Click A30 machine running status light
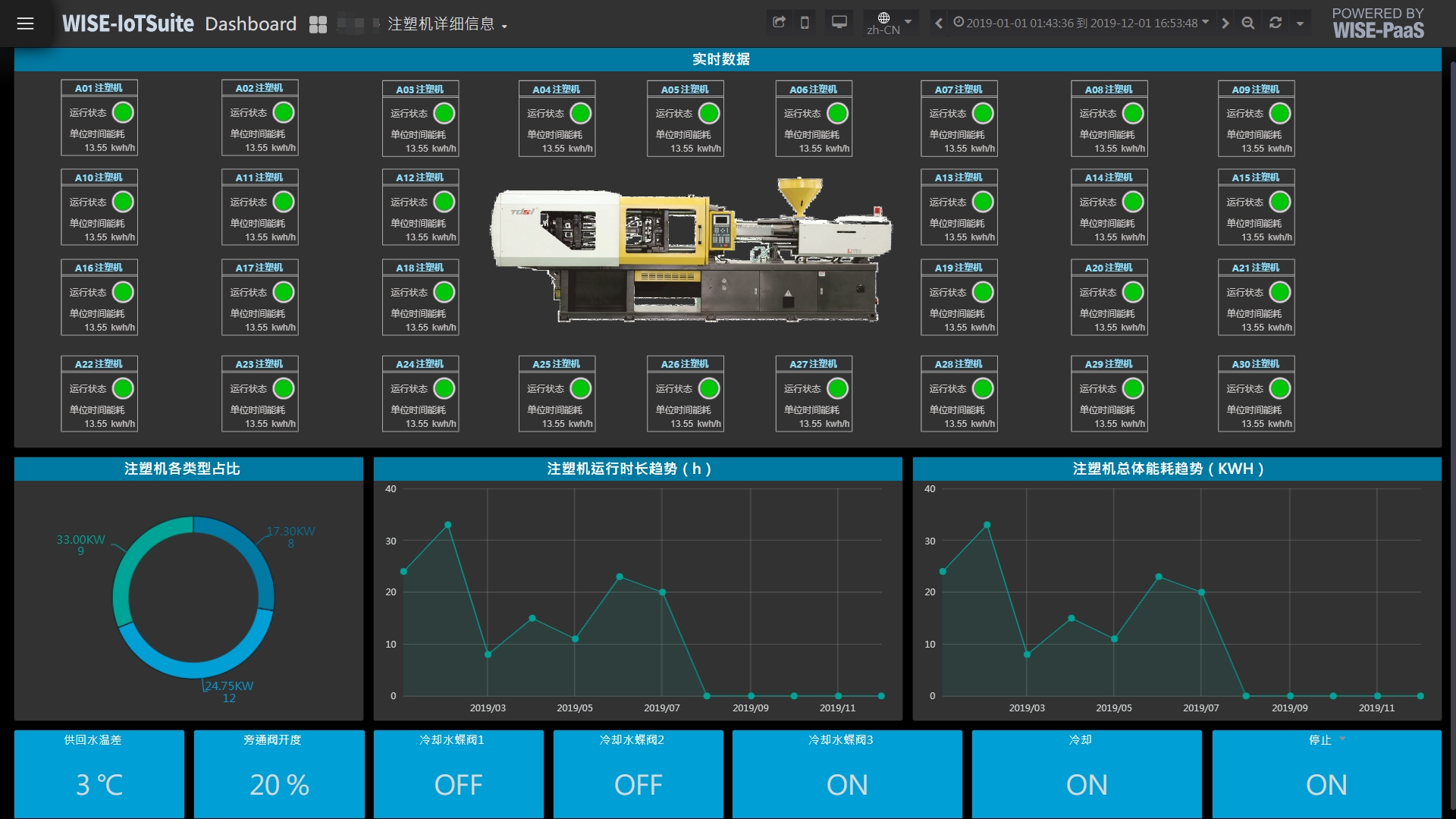The height and width of the screenshot is (819, 1456). (1280, 388)
